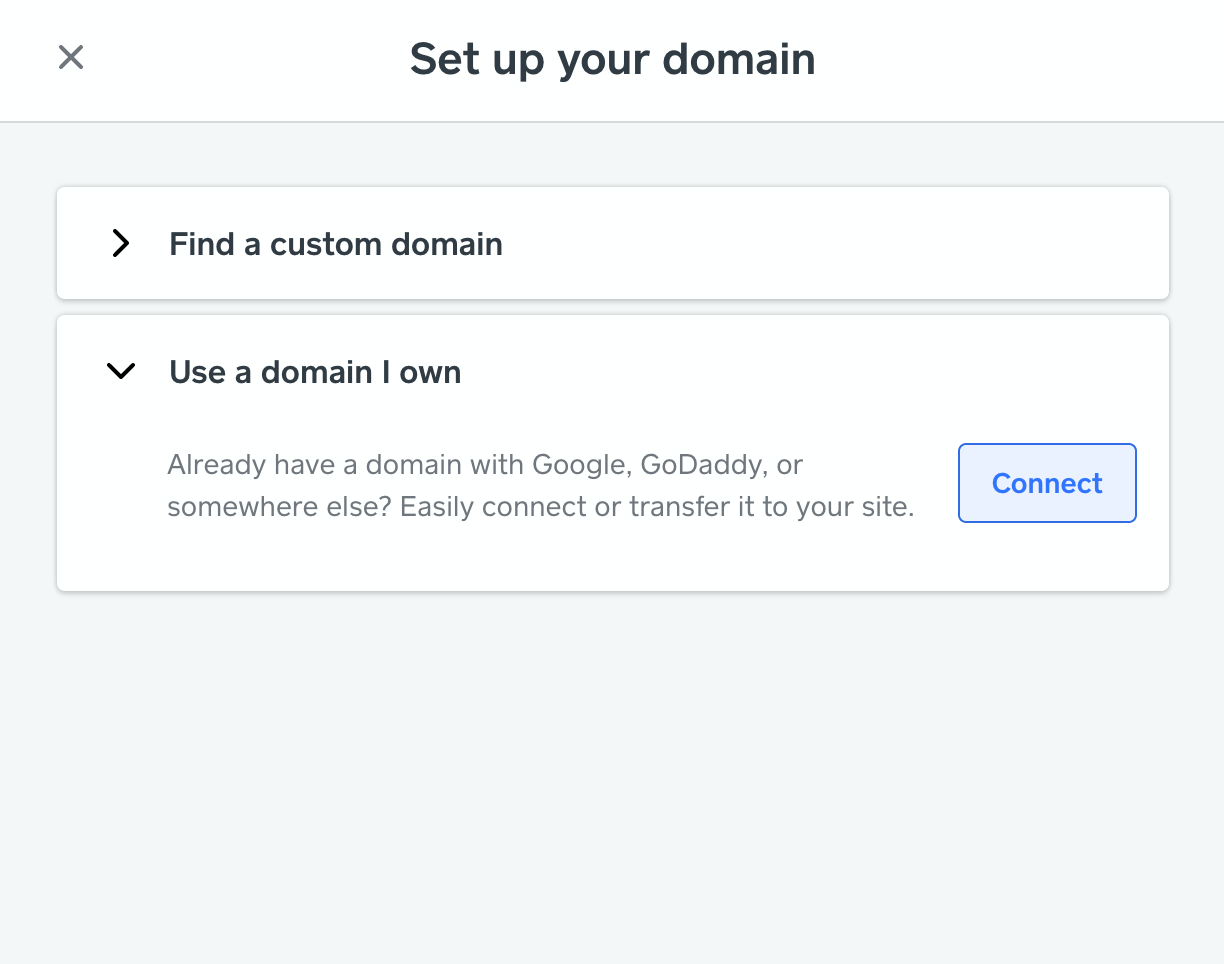Expand the Find a custom domain chevron
Screen dimensions: 1224x964
(121, 244)
